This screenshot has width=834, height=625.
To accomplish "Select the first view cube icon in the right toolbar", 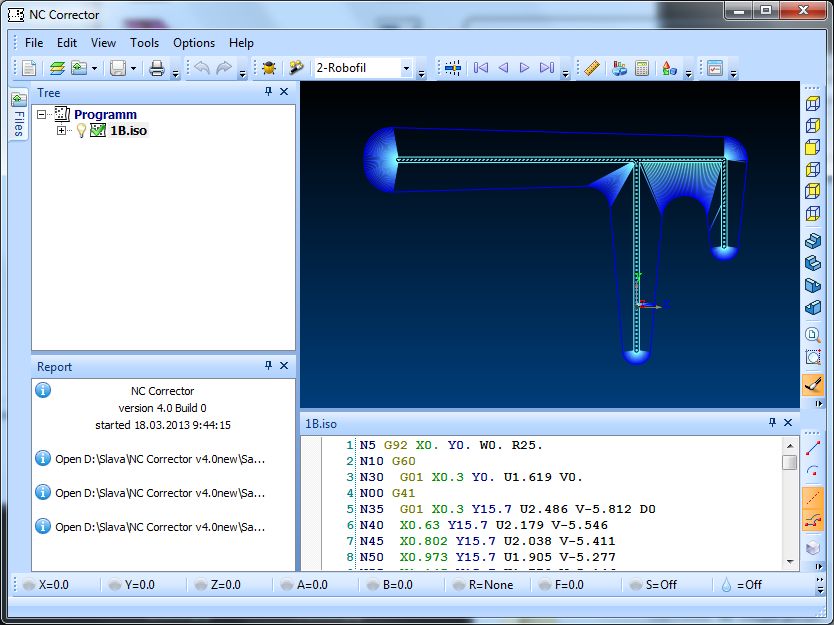I will (813, 103).
